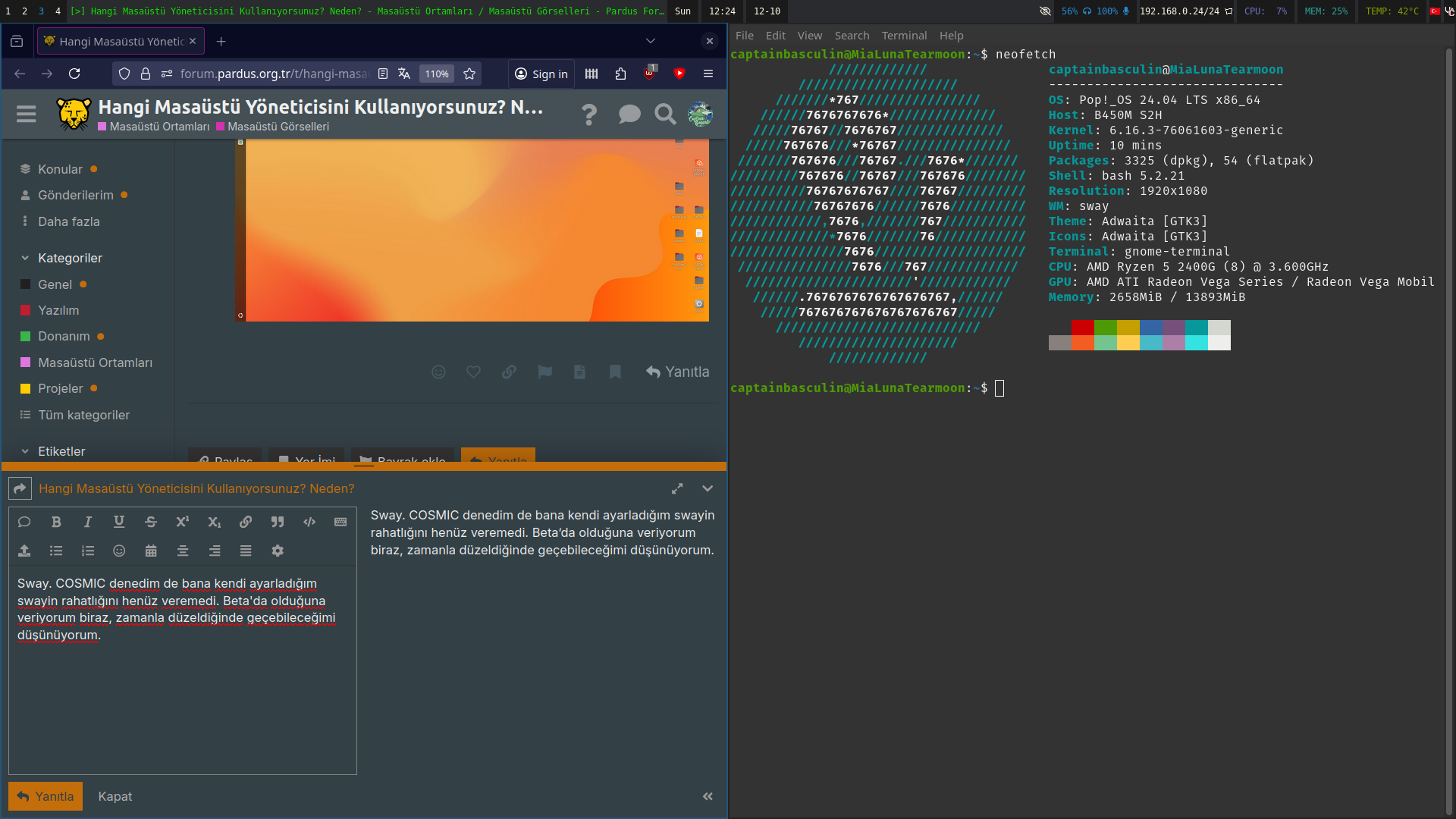1456x819 pixels.
Task: Open the Terminal menu in gnome-terminal
Action: point(904,36)
